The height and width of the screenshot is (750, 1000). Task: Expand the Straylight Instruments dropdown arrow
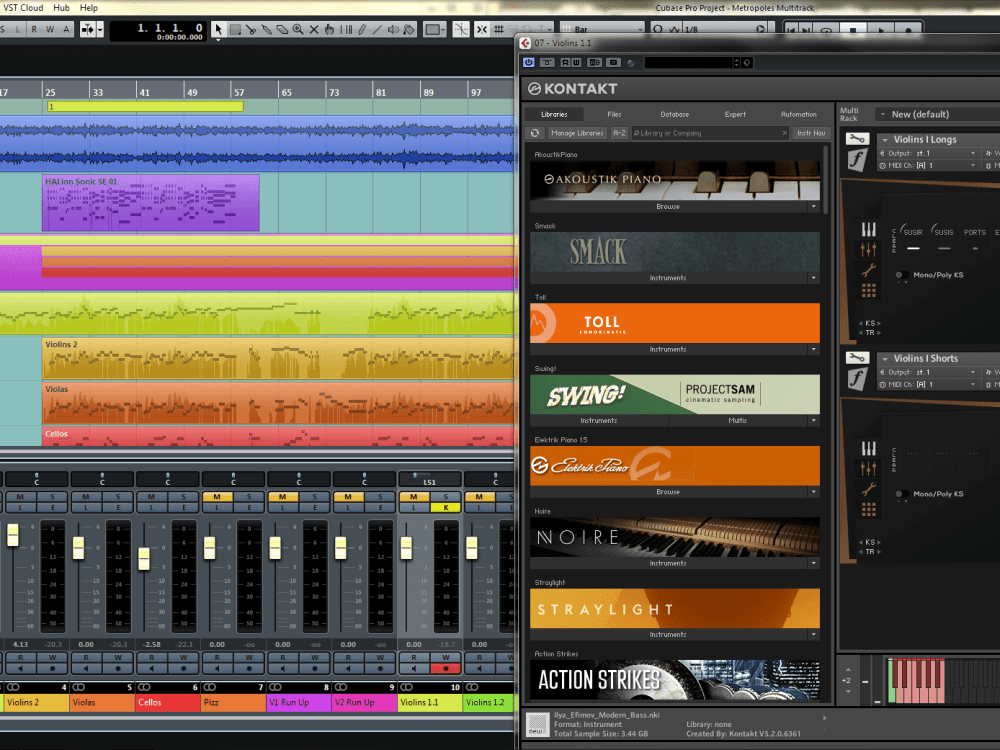[813, 635]
